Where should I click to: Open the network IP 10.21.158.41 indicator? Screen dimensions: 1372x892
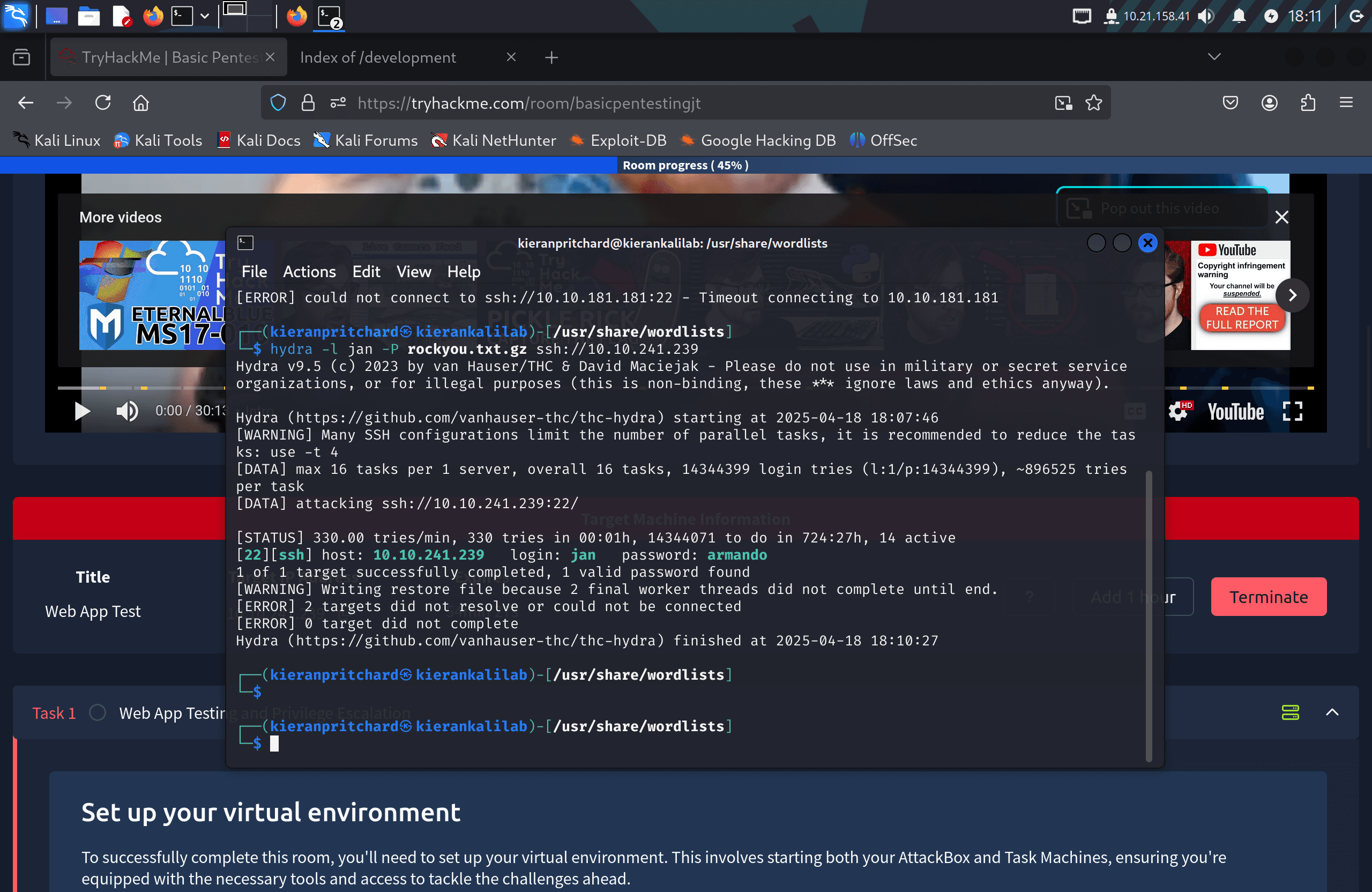pyautogui.click(x=1147, y=16)
